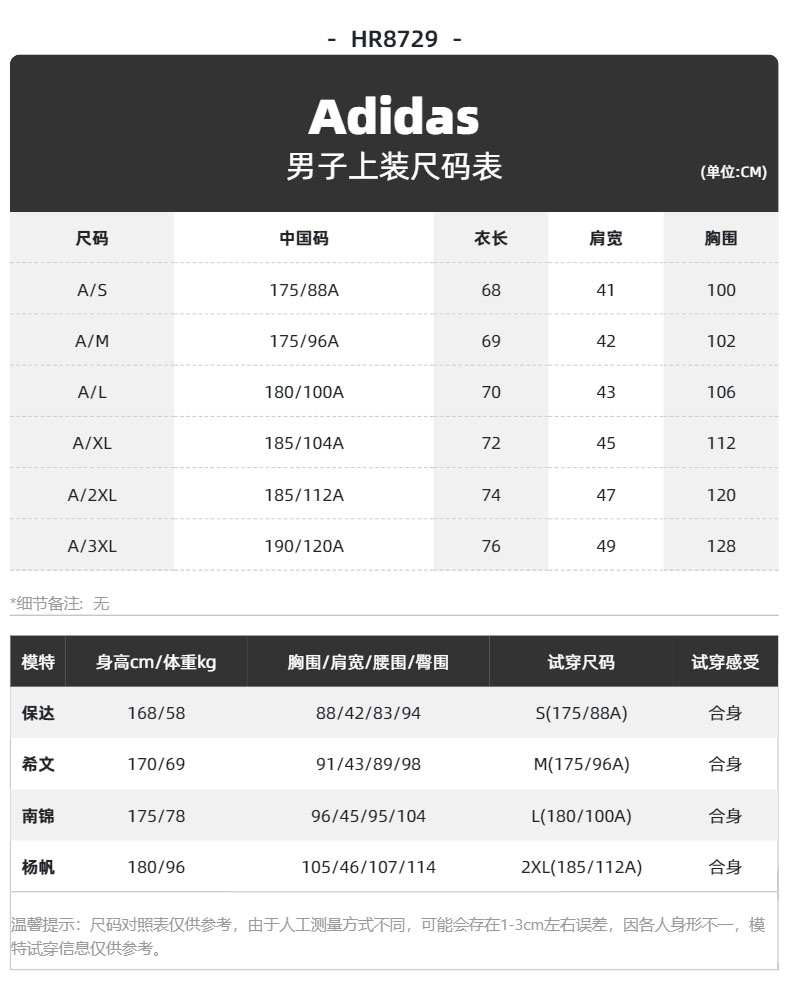Viewport: 790px width, 990px height.
Task: Click the 190/120A China size cell
Action: click(303, 546)
